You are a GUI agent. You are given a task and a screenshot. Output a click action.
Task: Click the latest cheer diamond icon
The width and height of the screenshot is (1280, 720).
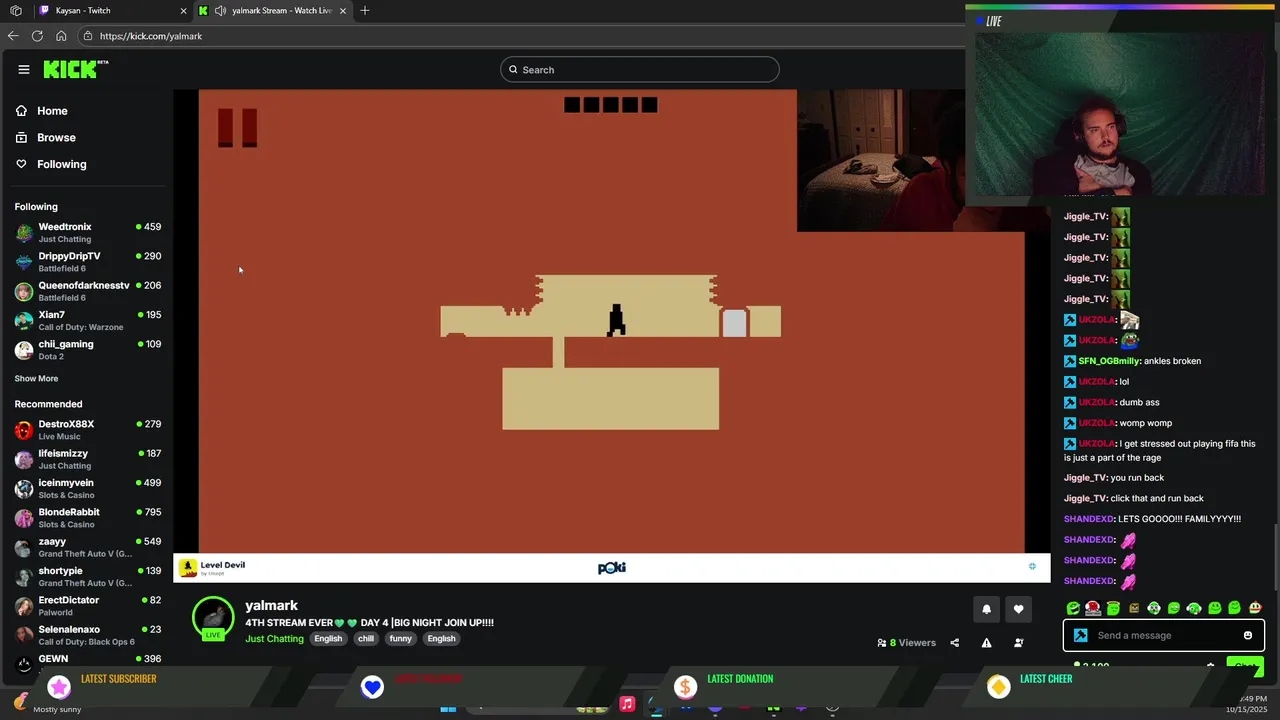click(998, 686)
